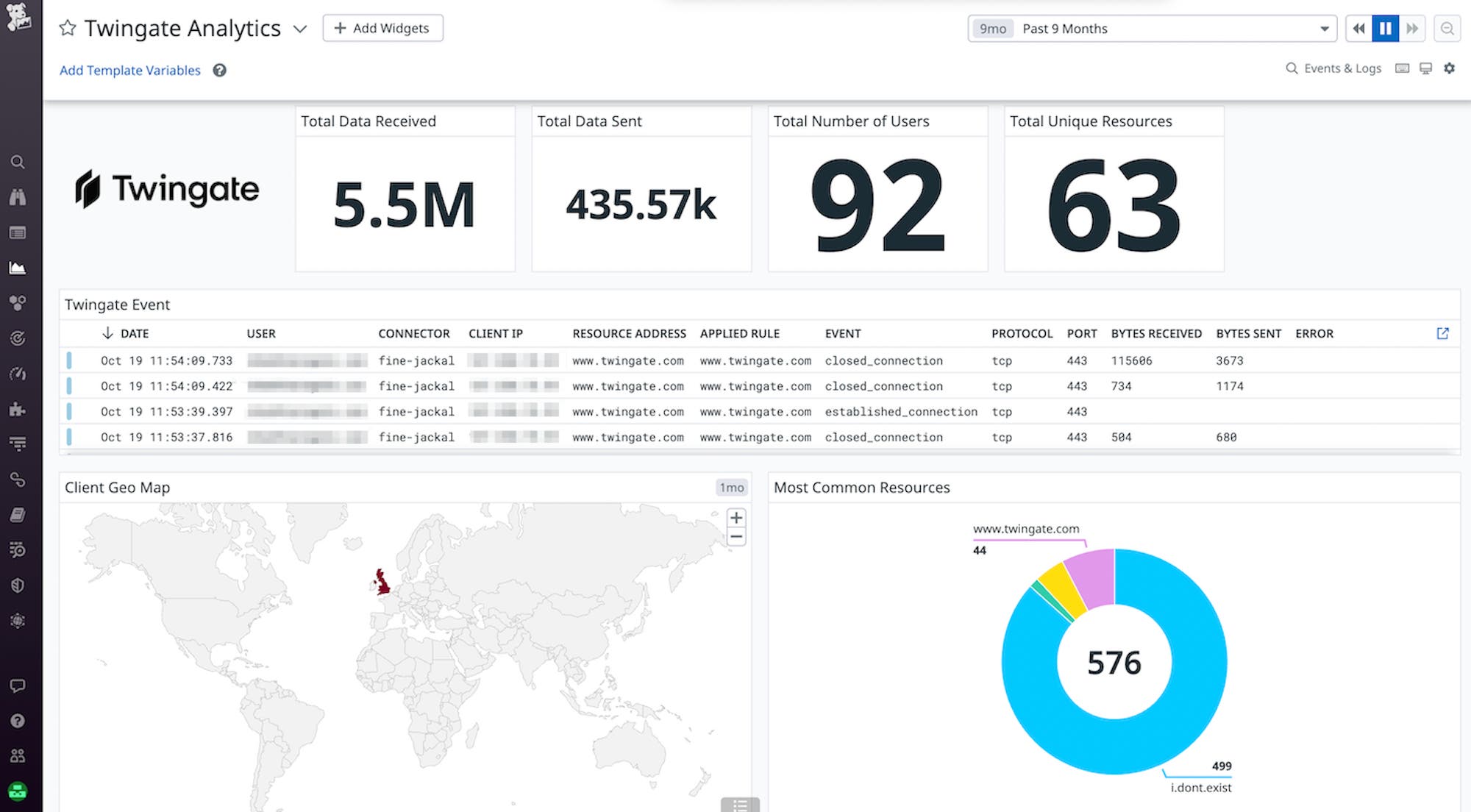This screenshot has height=812, width=1471.
Task: Star the Twingate Analytics dashboard
Action: (67, 28)
